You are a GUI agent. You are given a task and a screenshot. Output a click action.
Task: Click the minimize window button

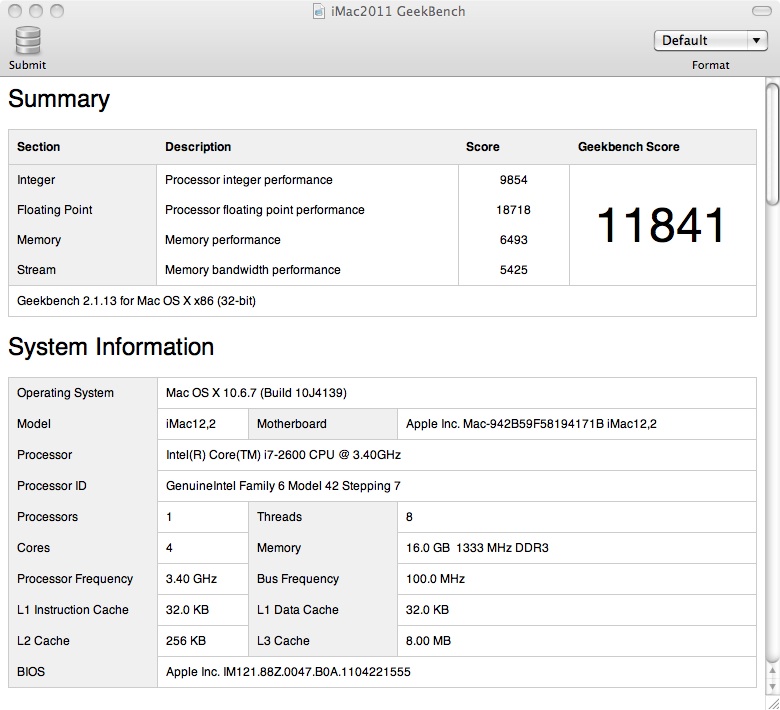tap(36, 11)
